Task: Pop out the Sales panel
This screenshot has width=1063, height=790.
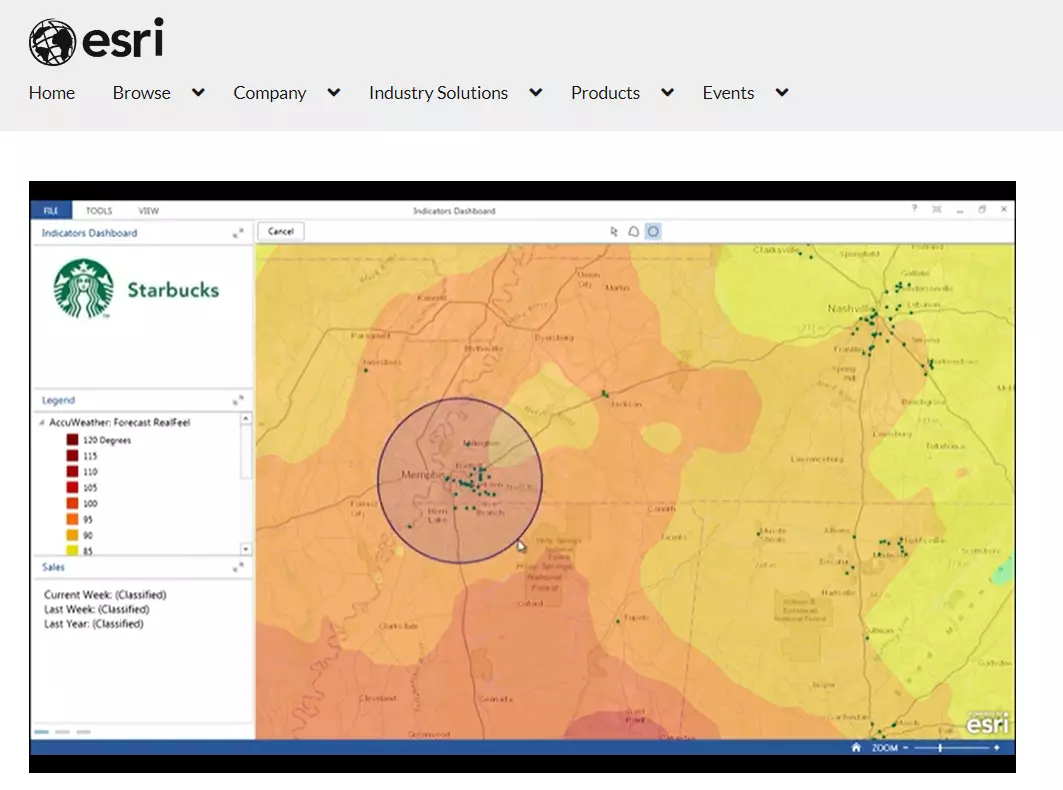Action: pos(238,567)
